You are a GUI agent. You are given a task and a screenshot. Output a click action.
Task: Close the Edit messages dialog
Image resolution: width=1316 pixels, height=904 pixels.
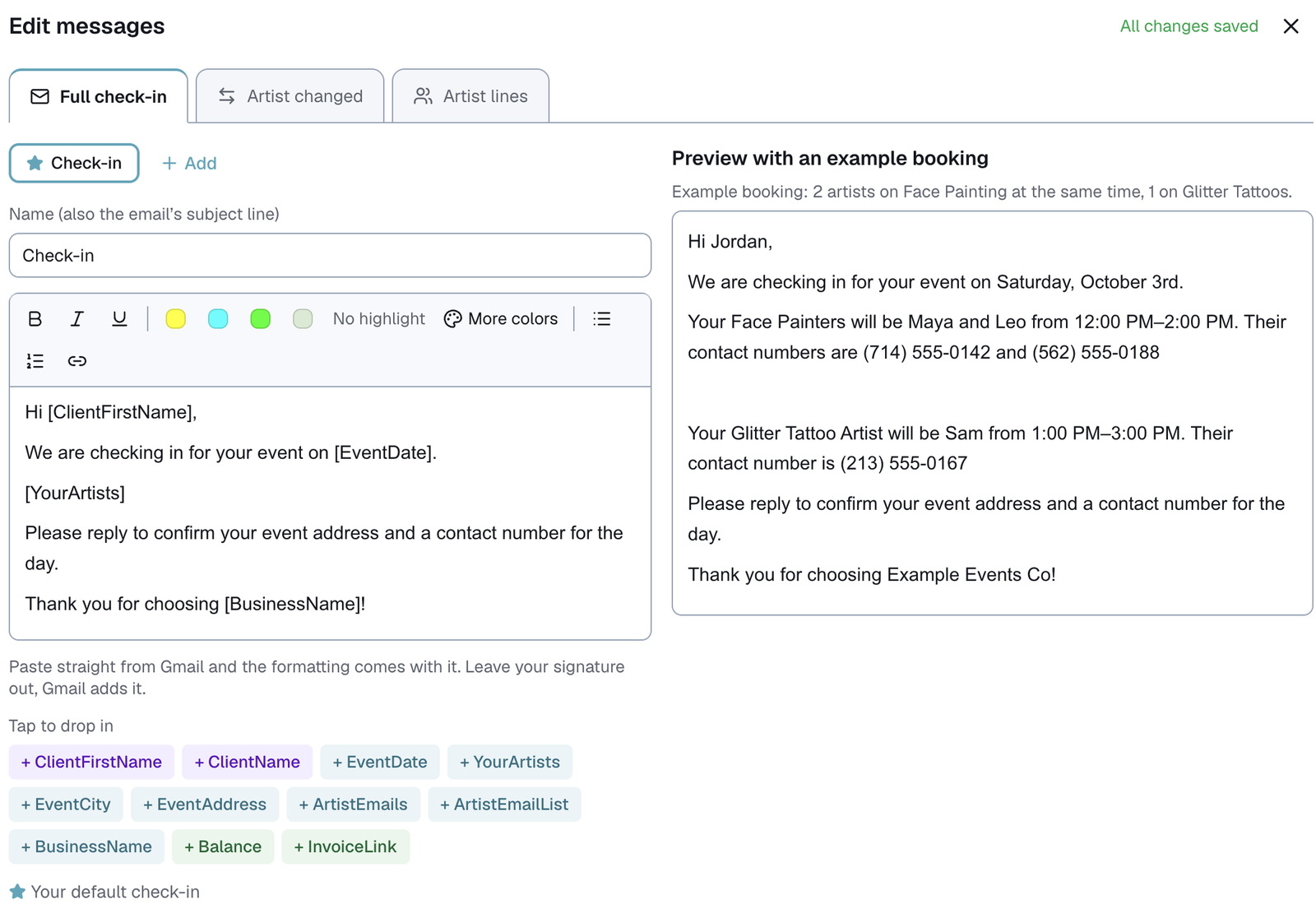coord(1291,26)
